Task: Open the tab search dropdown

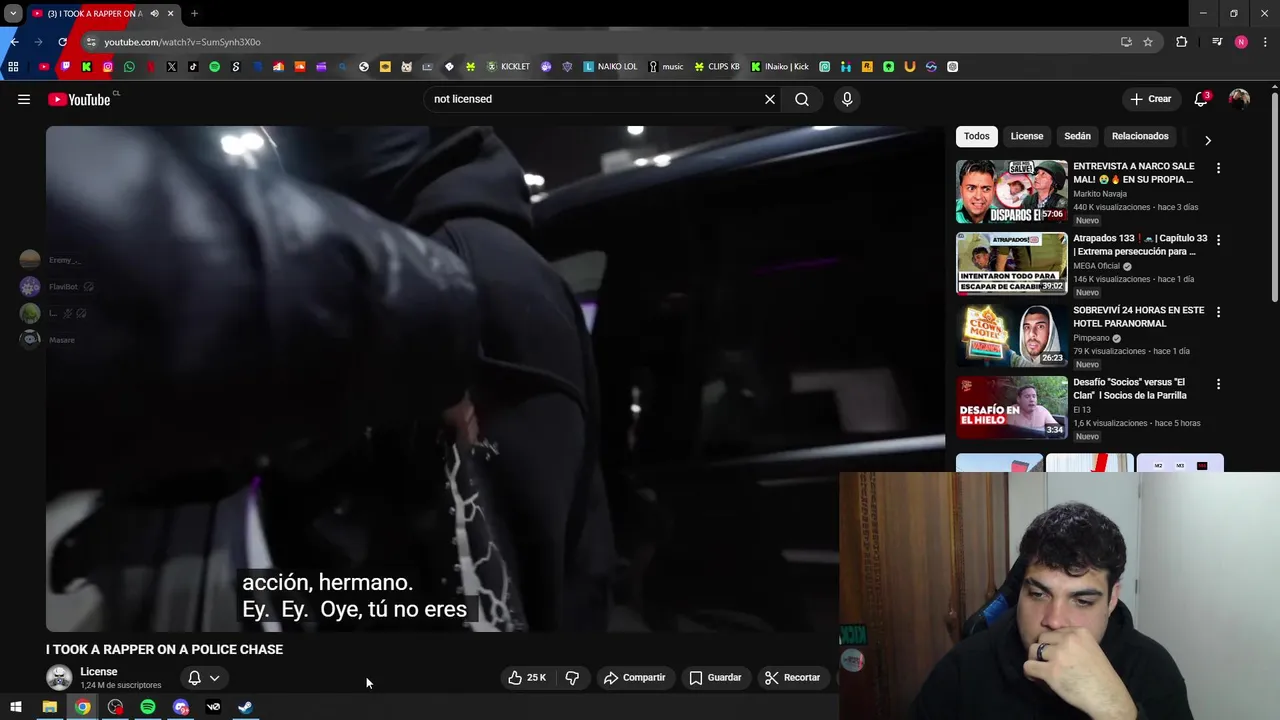Action: click(13, 14)
